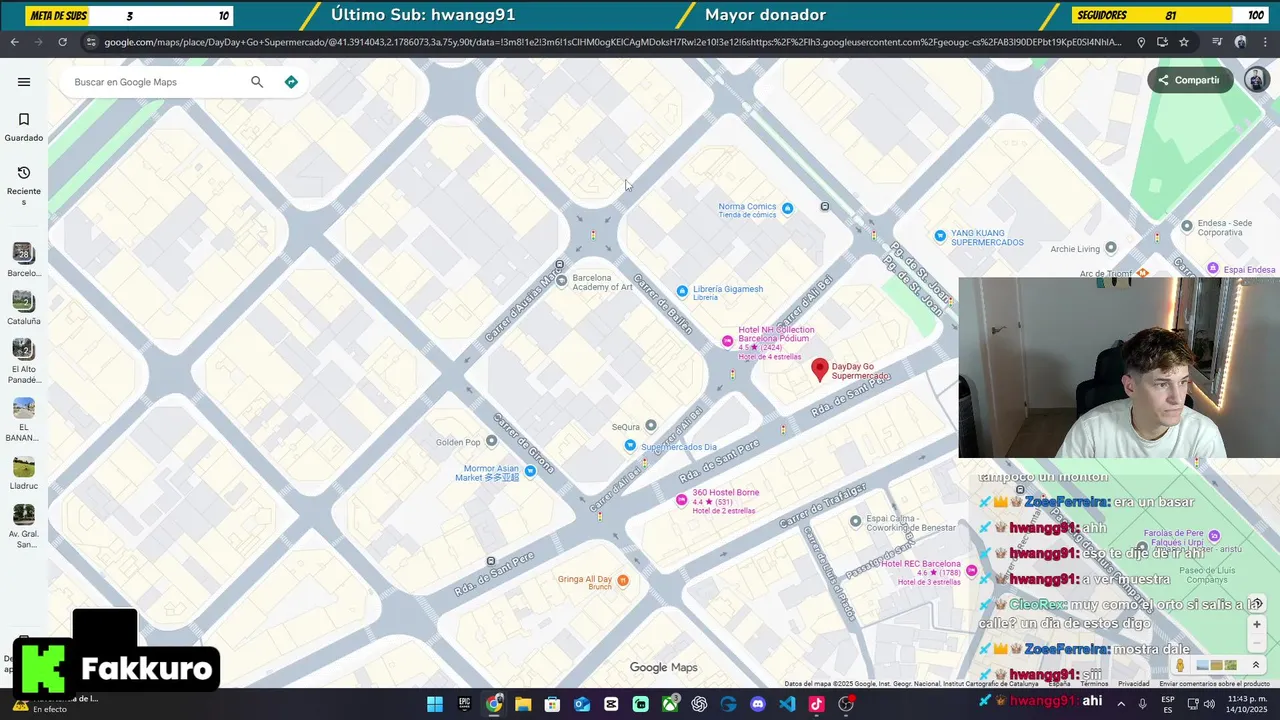Click the browser back arrow
Screen dimensions: 1280x720
14,42
